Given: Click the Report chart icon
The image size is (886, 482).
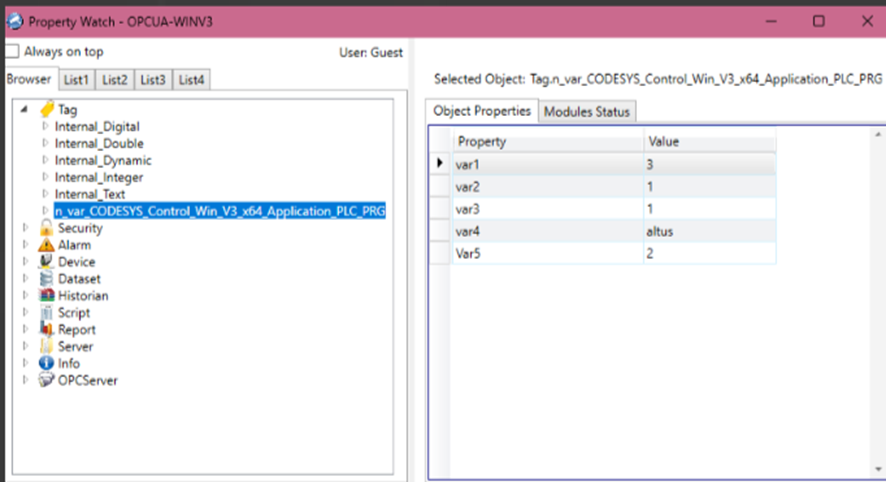Looking at the screenshot, I should pyautogui.click(x=46, y=329).
